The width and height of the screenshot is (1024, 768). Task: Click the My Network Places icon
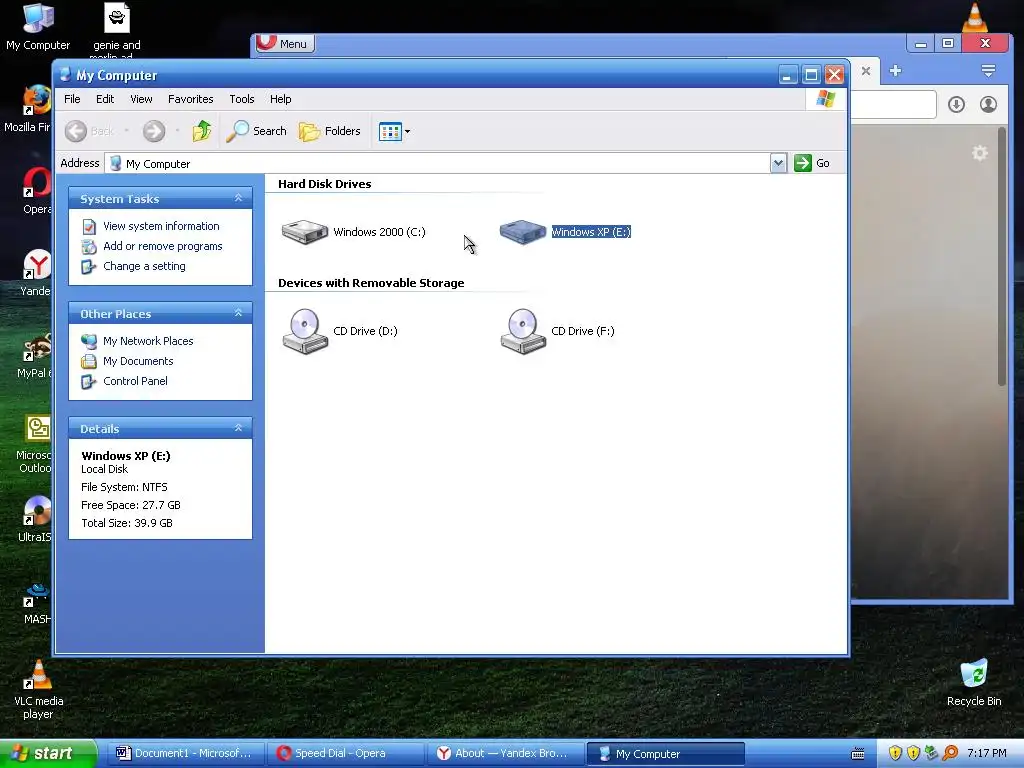point(89,341)
